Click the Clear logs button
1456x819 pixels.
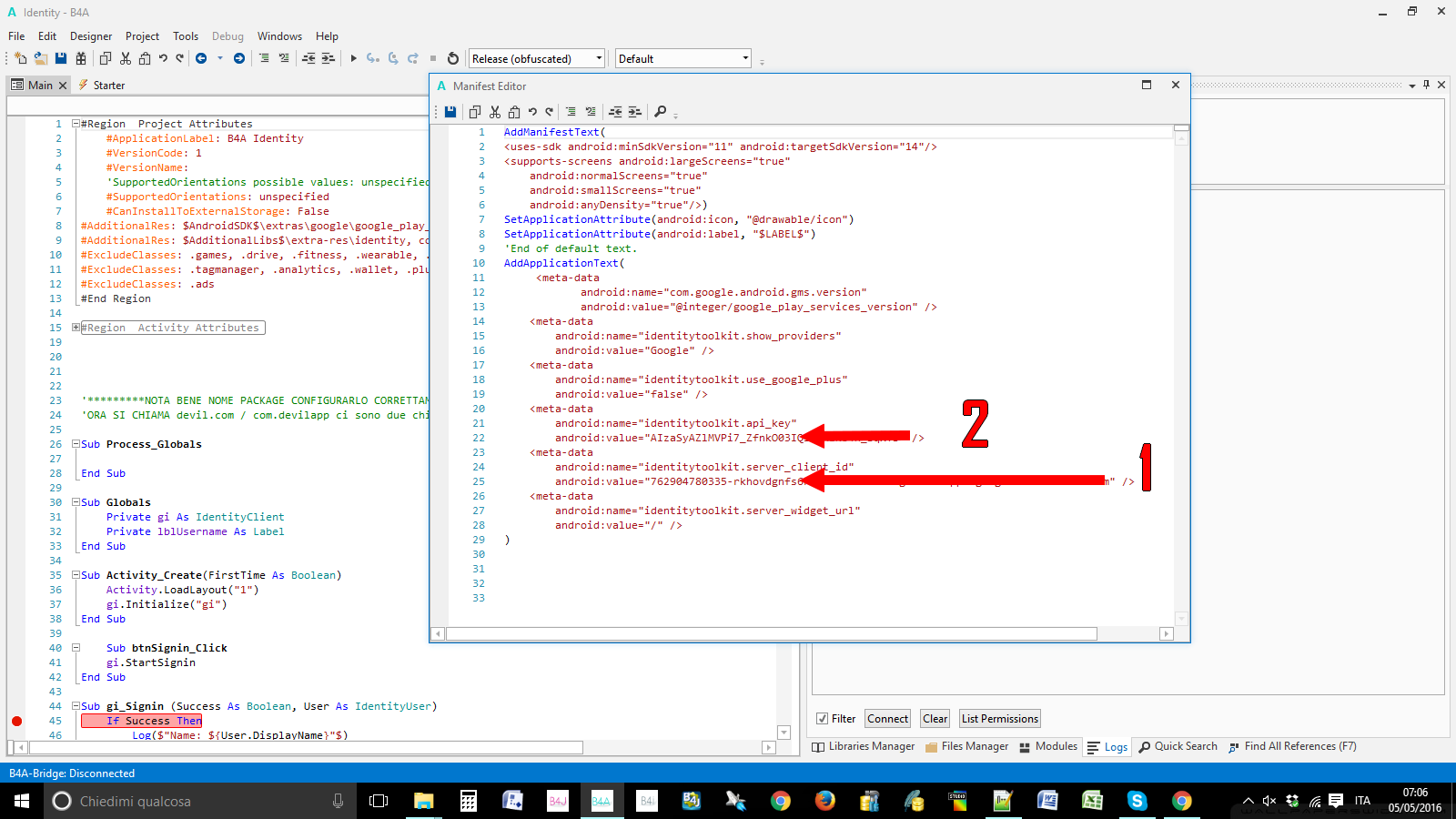point(935,719)
